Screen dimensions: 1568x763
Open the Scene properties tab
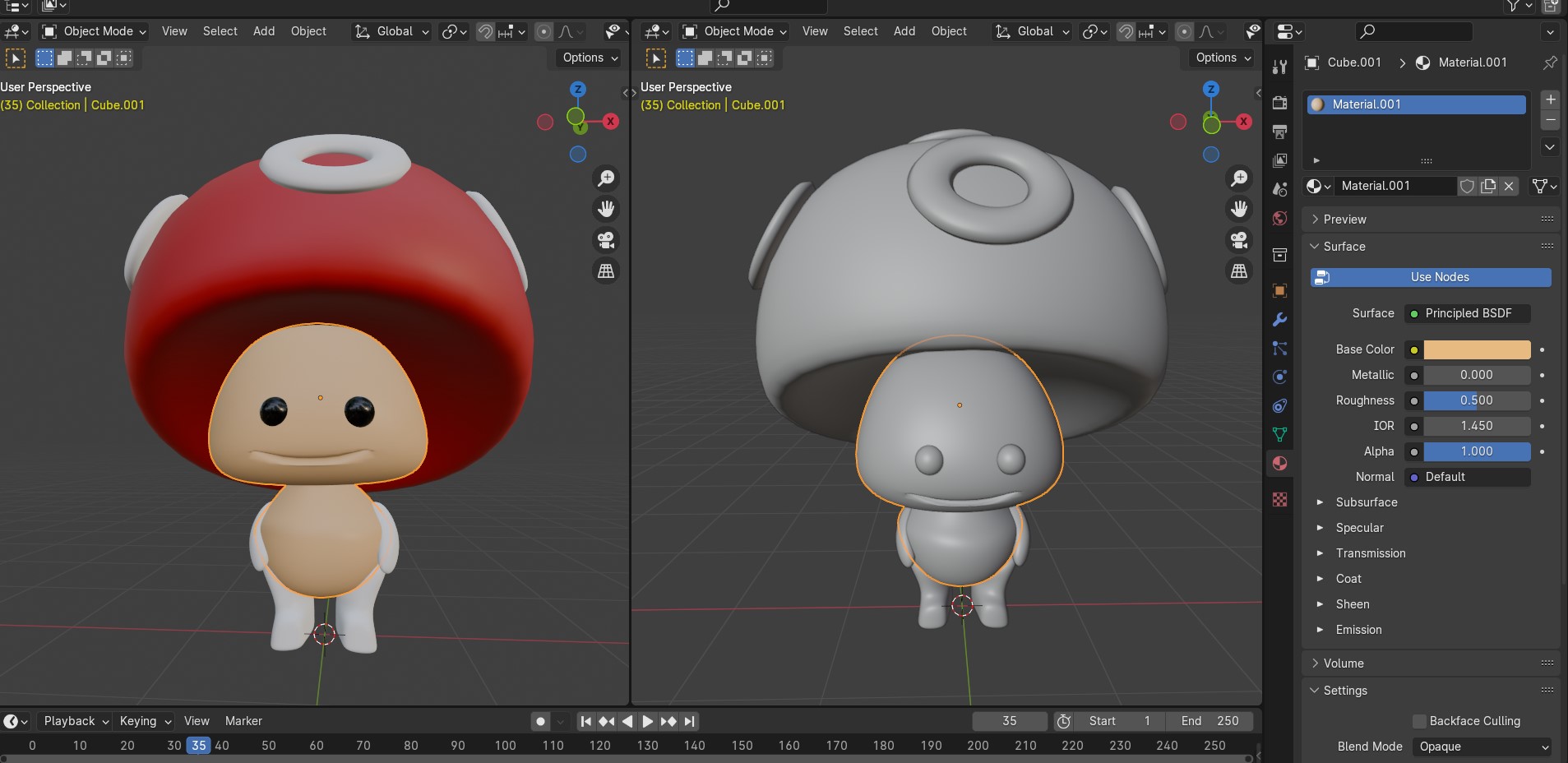click(1279, 189)
